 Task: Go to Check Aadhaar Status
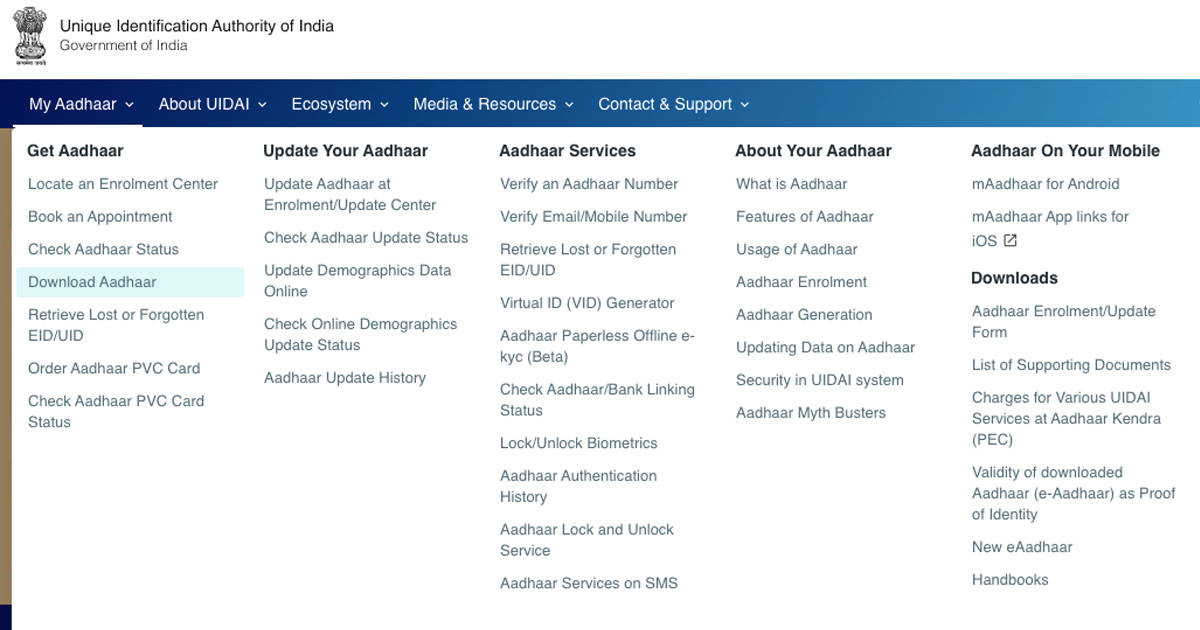point(103,249)
